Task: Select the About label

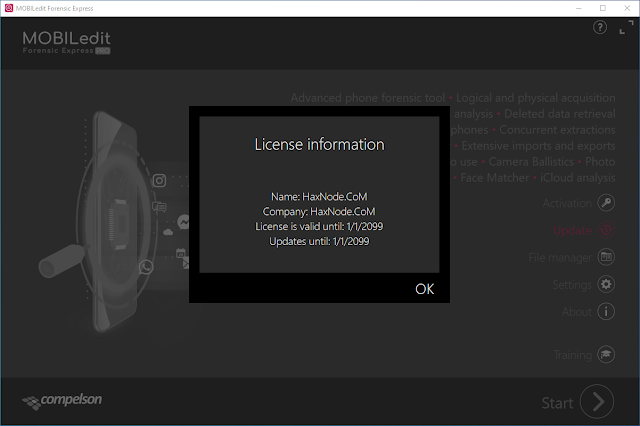Action: coord(577,312)
